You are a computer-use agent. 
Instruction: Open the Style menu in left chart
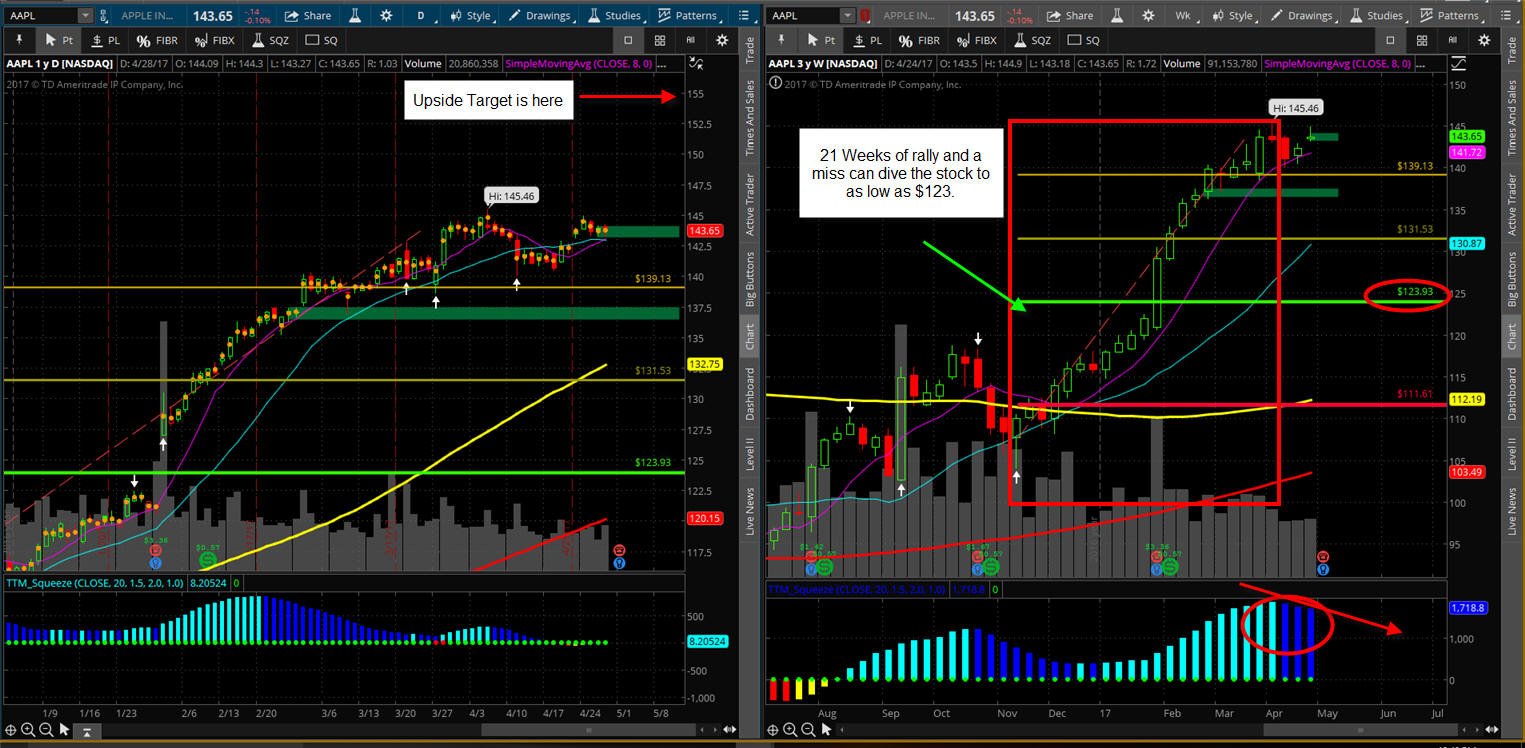pos(470,16)
